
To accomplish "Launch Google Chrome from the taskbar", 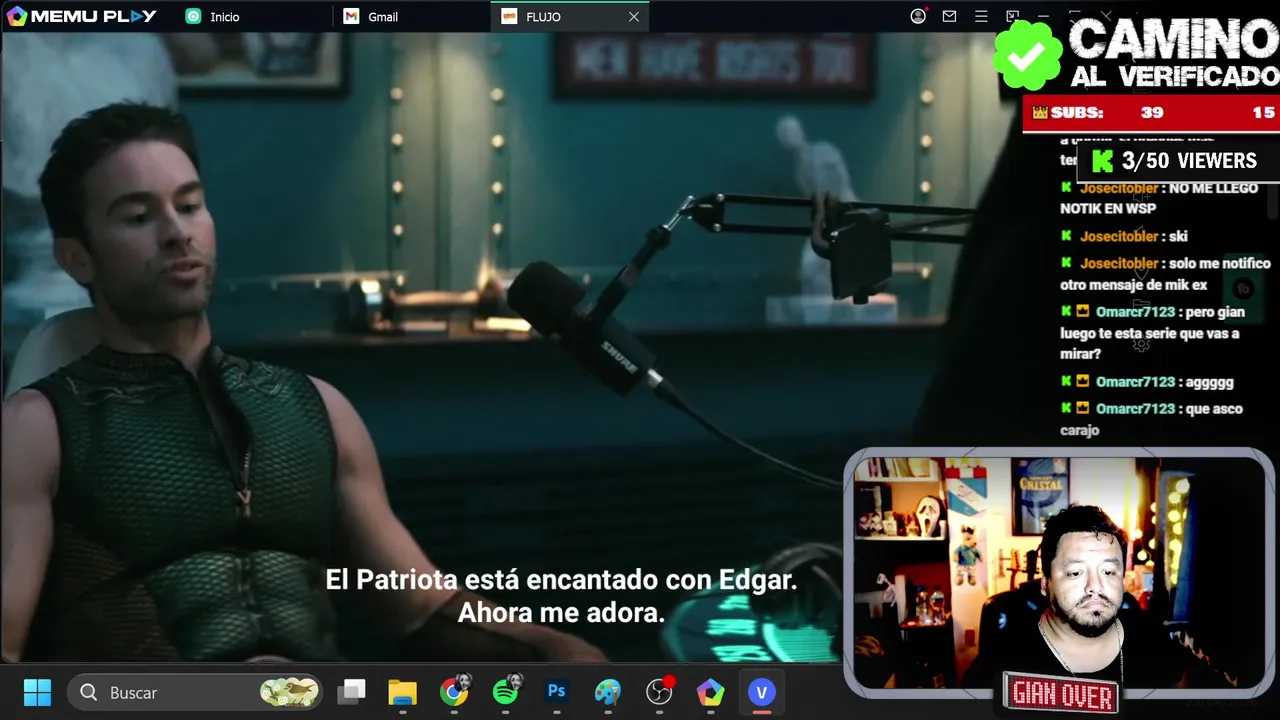I will [455, 692].
